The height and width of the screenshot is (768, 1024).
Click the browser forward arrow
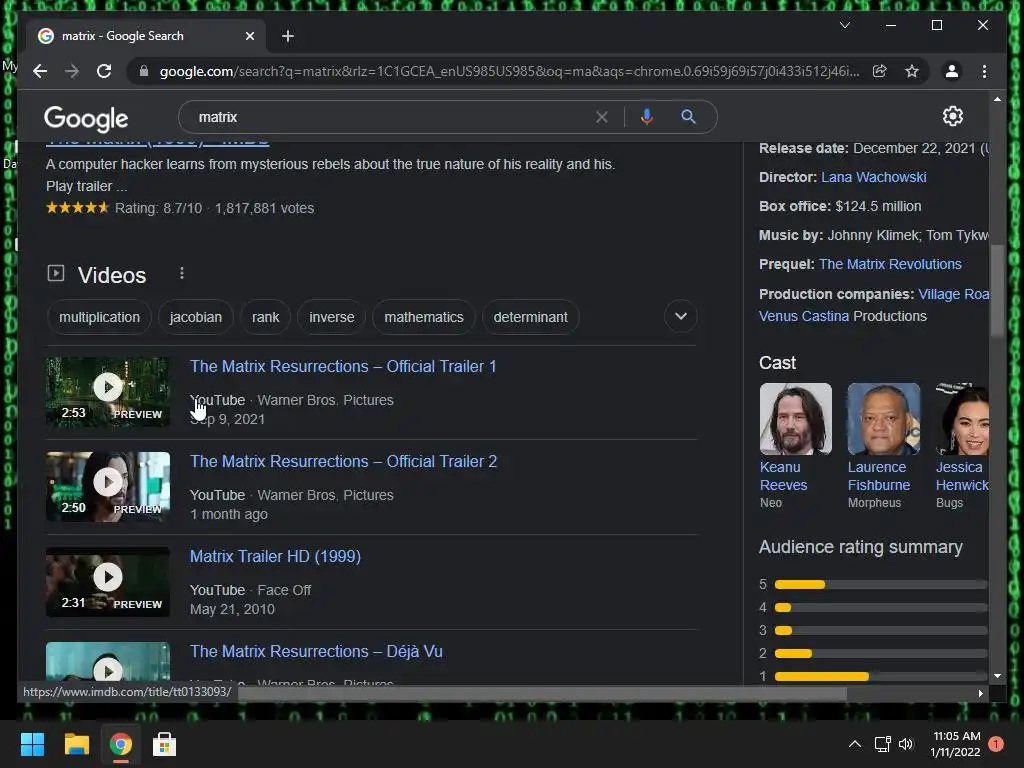(x=72, y=71)
